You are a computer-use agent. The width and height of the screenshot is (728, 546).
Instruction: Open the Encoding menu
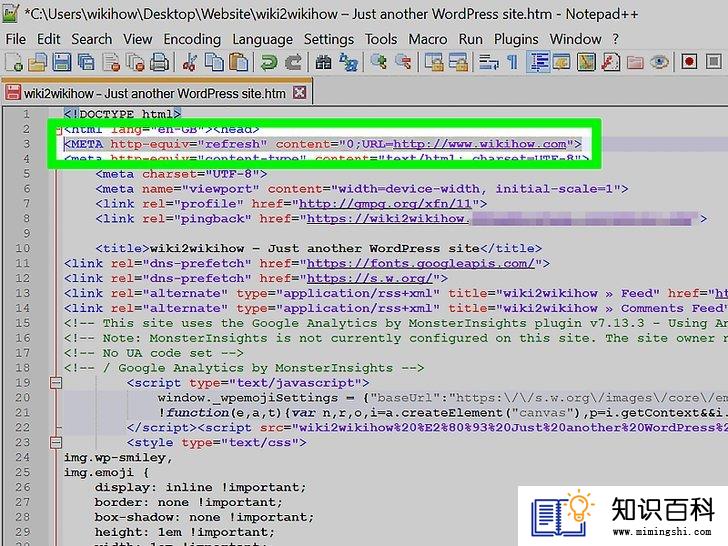tap(192, 39)
